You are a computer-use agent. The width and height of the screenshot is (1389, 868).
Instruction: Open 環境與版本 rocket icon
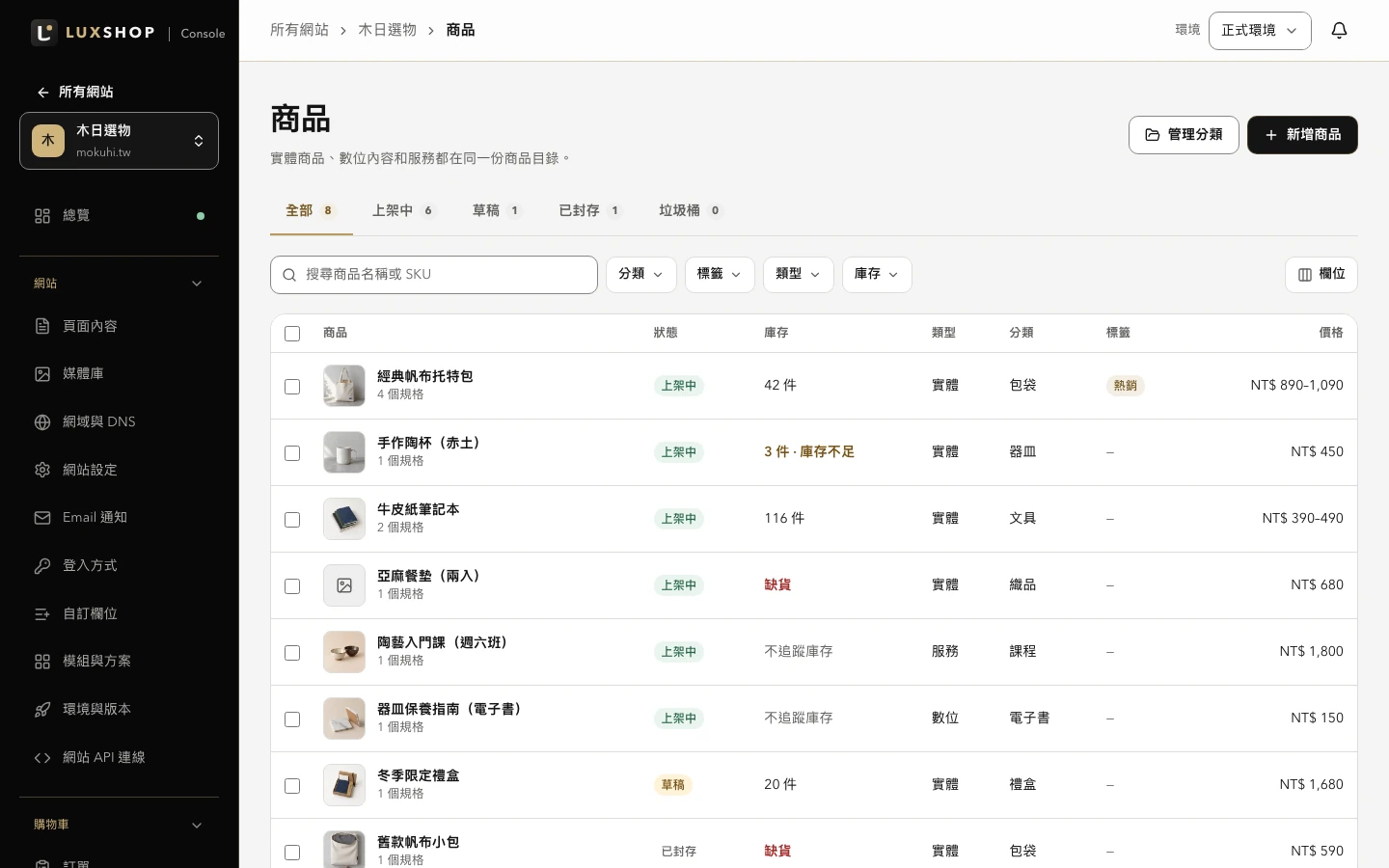coord(42,710)
